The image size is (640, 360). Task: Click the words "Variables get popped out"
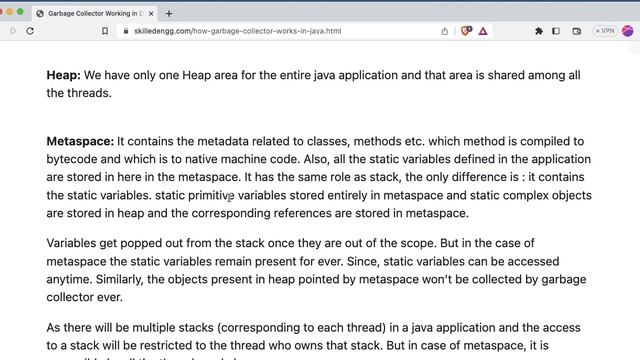coord(115,243)
